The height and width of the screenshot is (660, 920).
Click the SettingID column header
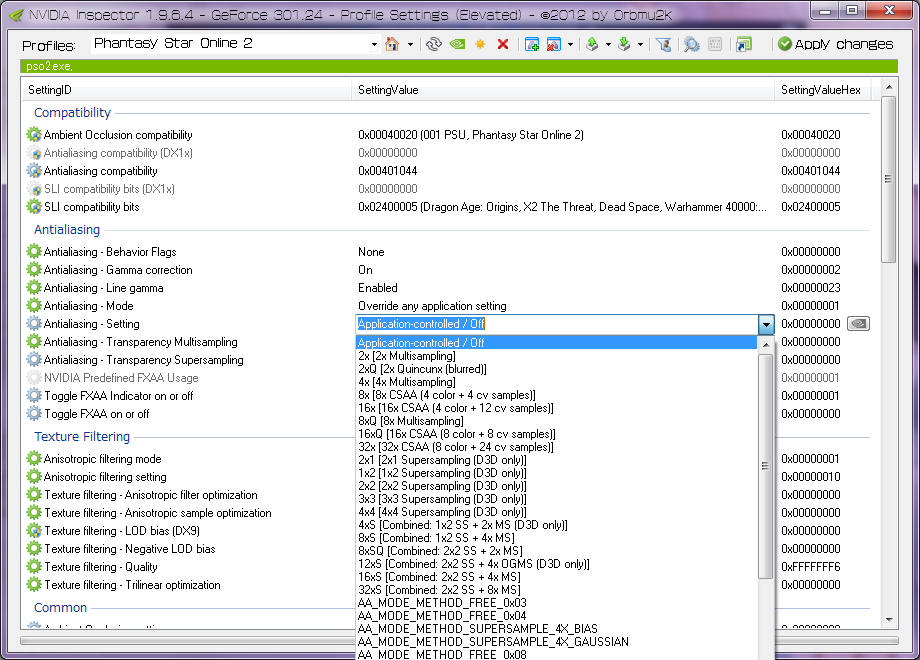(x=187, y=90)
